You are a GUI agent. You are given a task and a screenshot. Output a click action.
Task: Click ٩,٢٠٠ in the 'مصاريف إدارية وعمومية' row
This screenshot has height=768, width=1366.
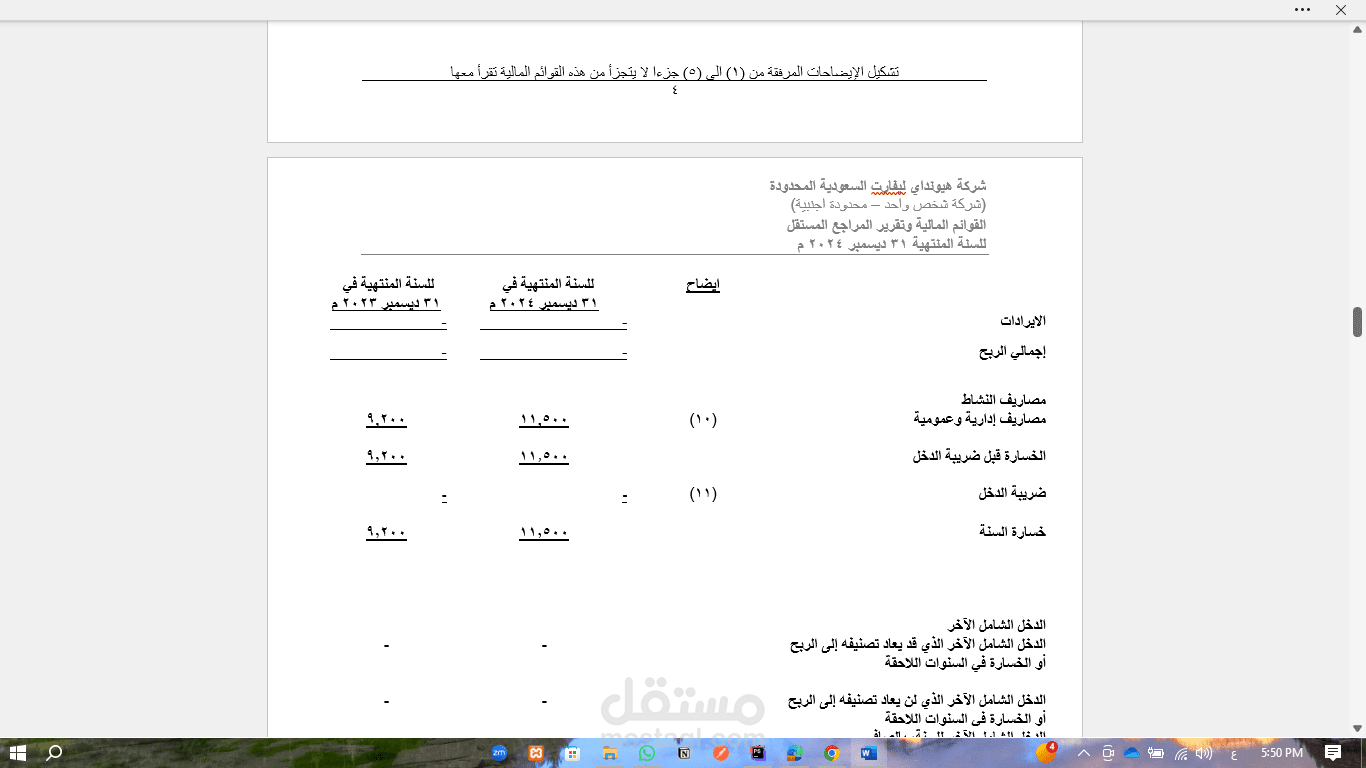(386, 420)
